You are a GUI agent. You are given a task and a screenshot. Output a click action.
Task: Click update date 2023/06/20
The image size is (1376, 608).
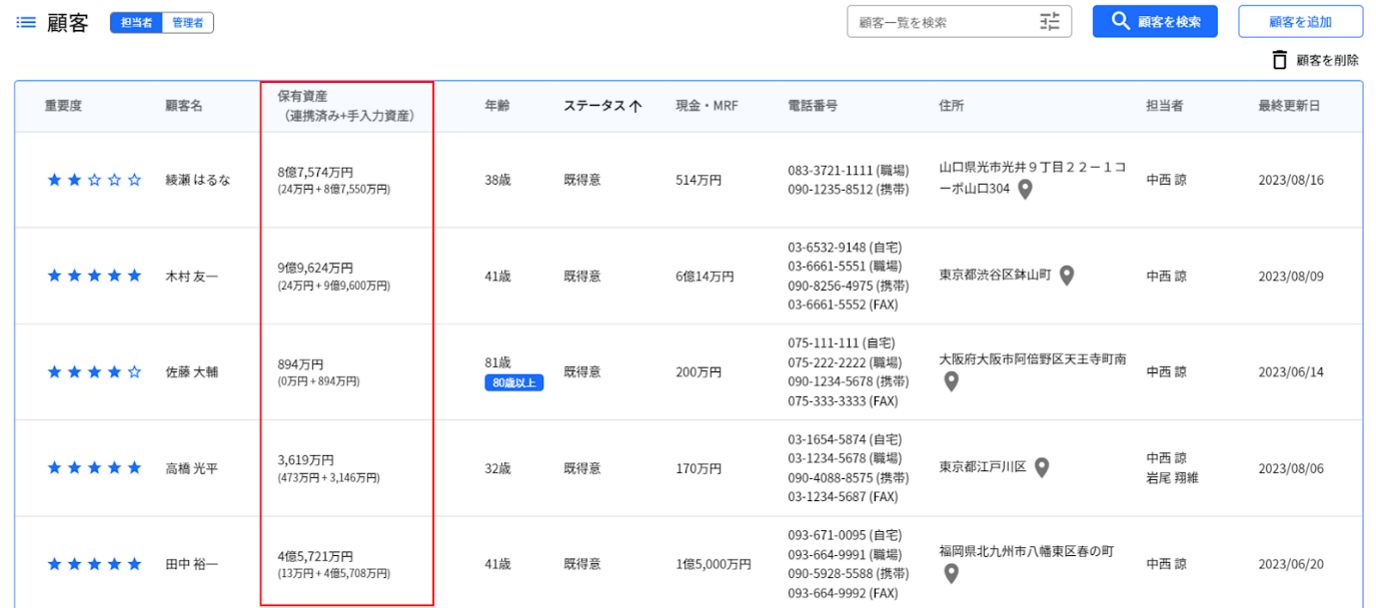pos(1291,564)
